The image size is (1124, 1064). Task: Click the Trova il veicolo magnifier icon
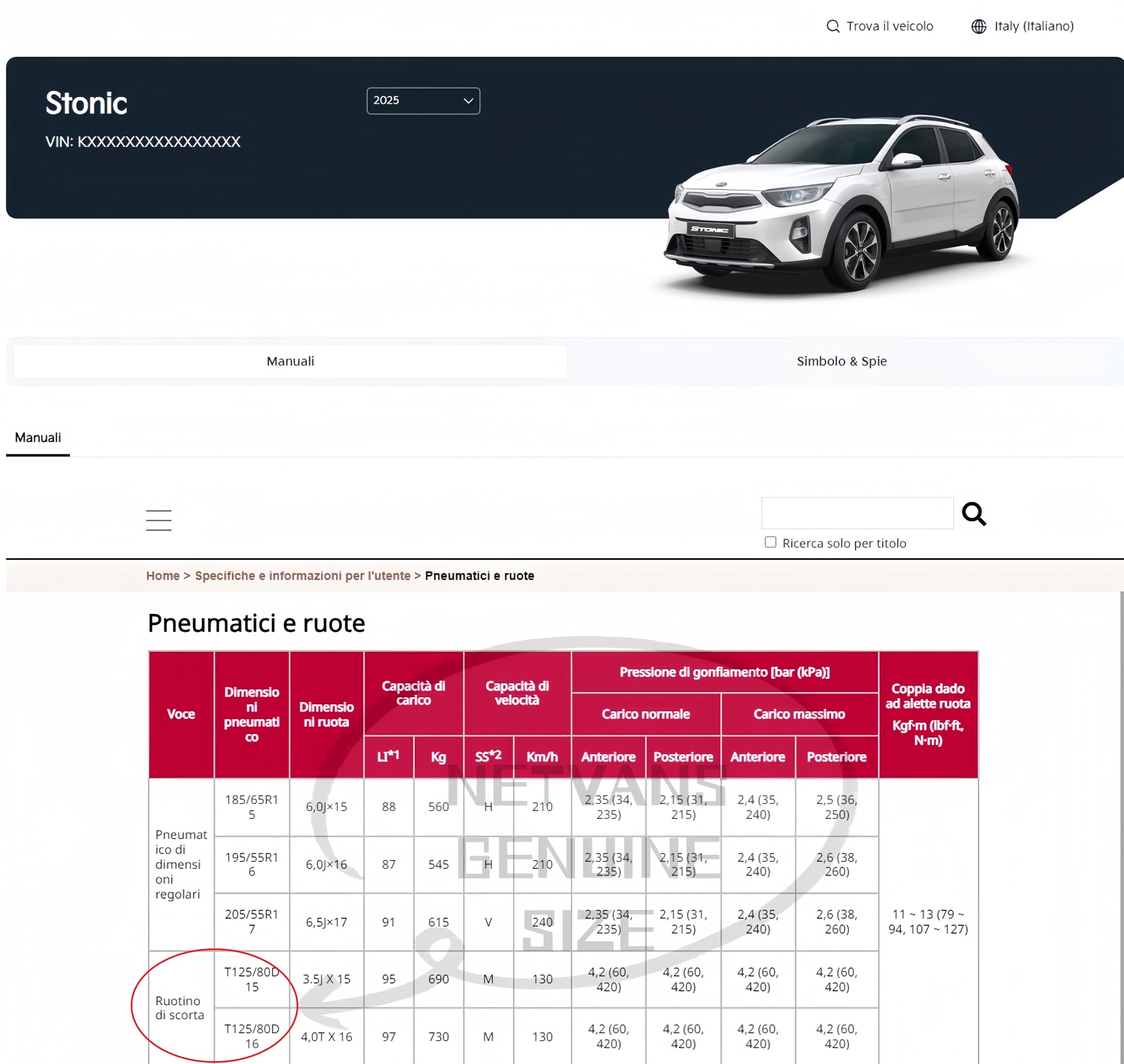click(x=832, y=26)
